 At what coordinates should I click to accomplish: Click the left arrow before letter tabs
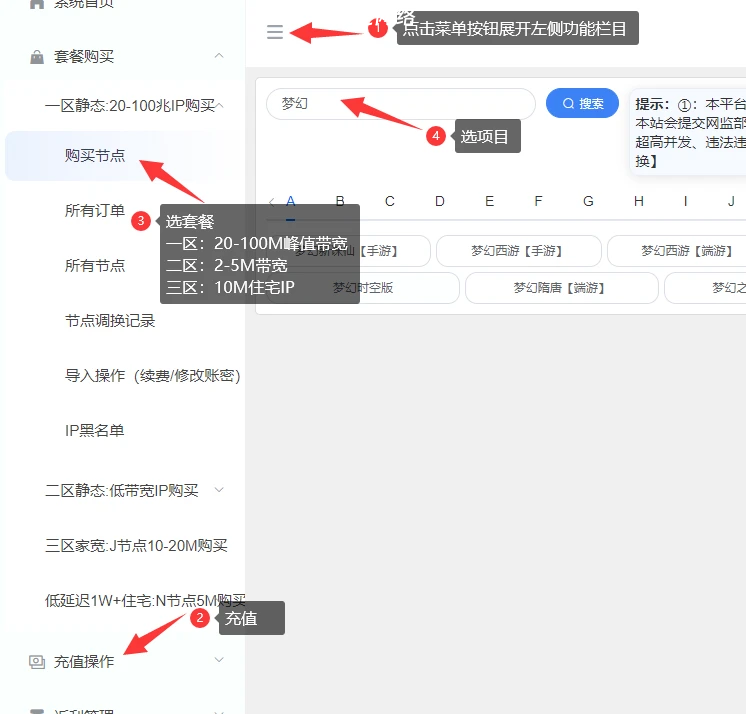[270, 202]
